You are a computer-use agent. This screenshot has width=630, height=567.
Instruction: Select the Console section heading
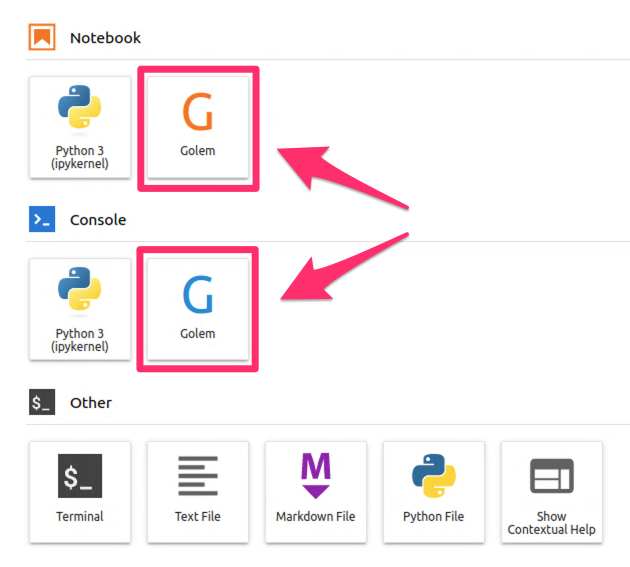coord(98,220)
